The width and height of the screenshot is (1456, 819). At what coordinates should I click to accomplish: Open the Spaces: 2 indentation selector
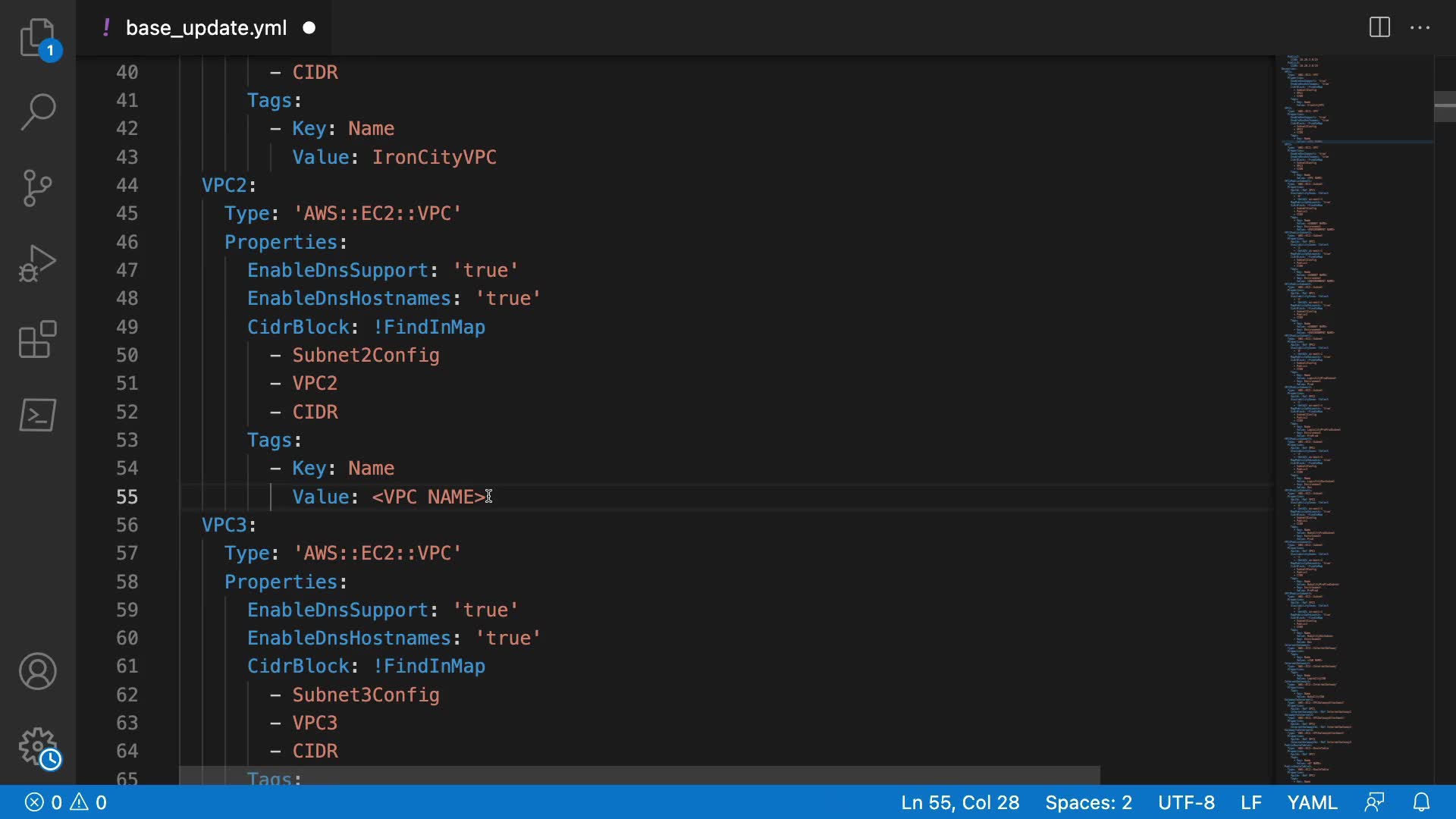(x=1088, y=802)
